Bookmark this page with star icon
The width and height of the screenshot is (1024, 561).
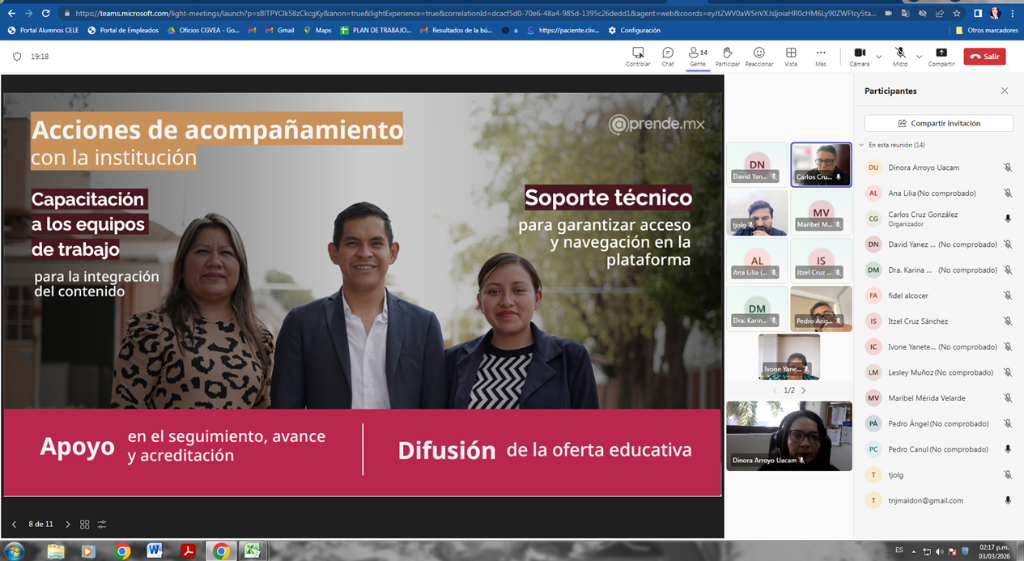point(957,13)
